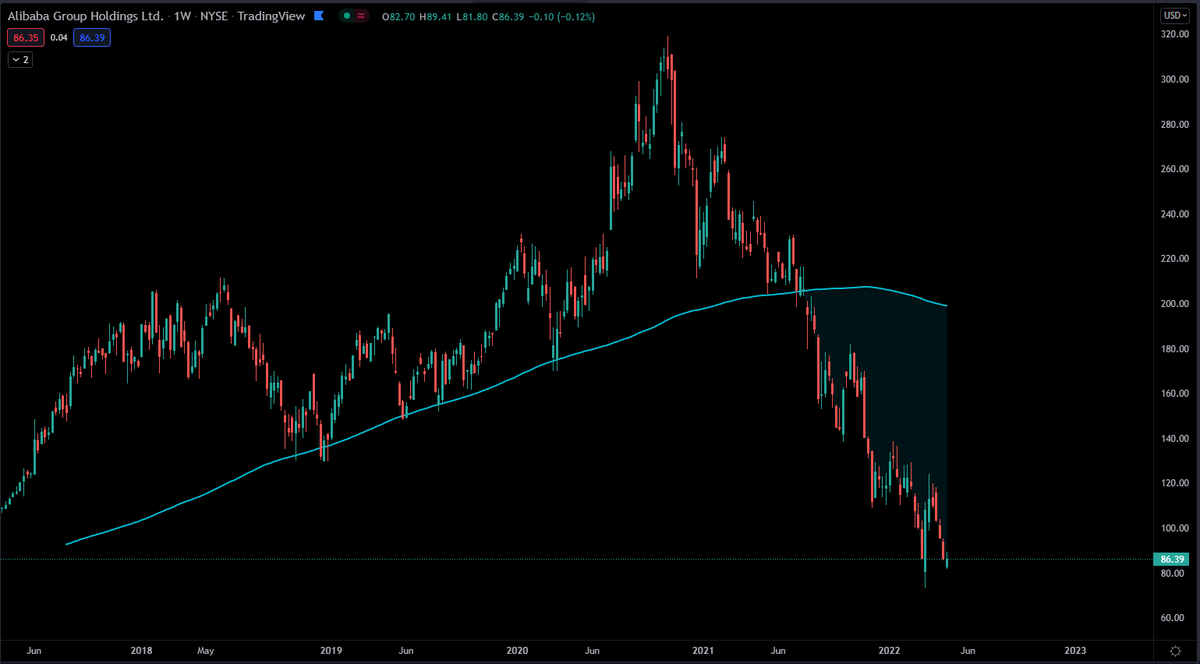The image size is (1200, 664).
Task: Click the 2023 label on time axis
Action: [1076, 650]
